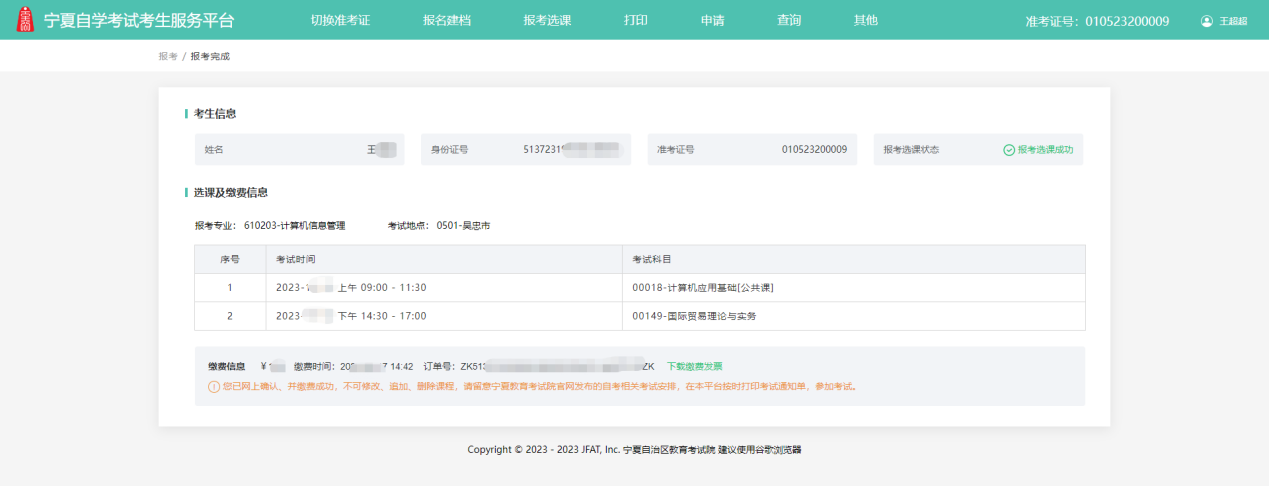Screen dimensions: 1269x486
Task: Open the 打印 menu
Action: 635,20
